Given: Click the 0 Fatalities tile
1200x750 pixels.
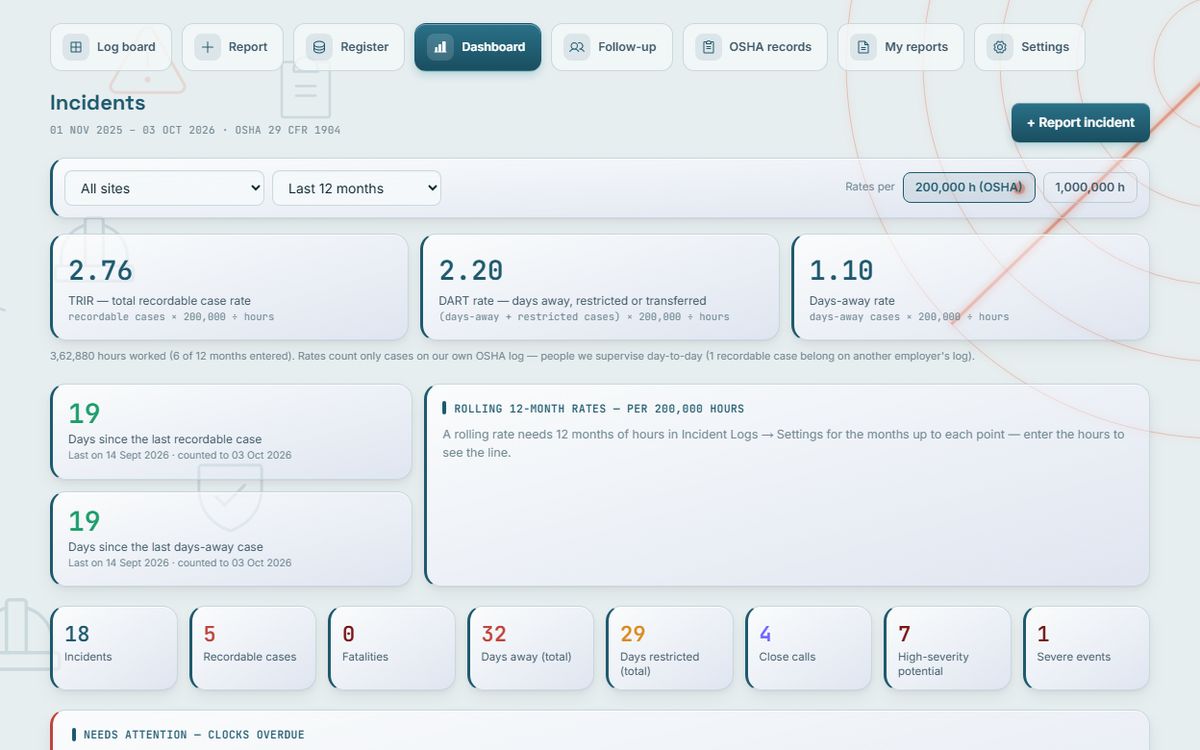Looking at the screenshot, I should [x=392, y=648].
